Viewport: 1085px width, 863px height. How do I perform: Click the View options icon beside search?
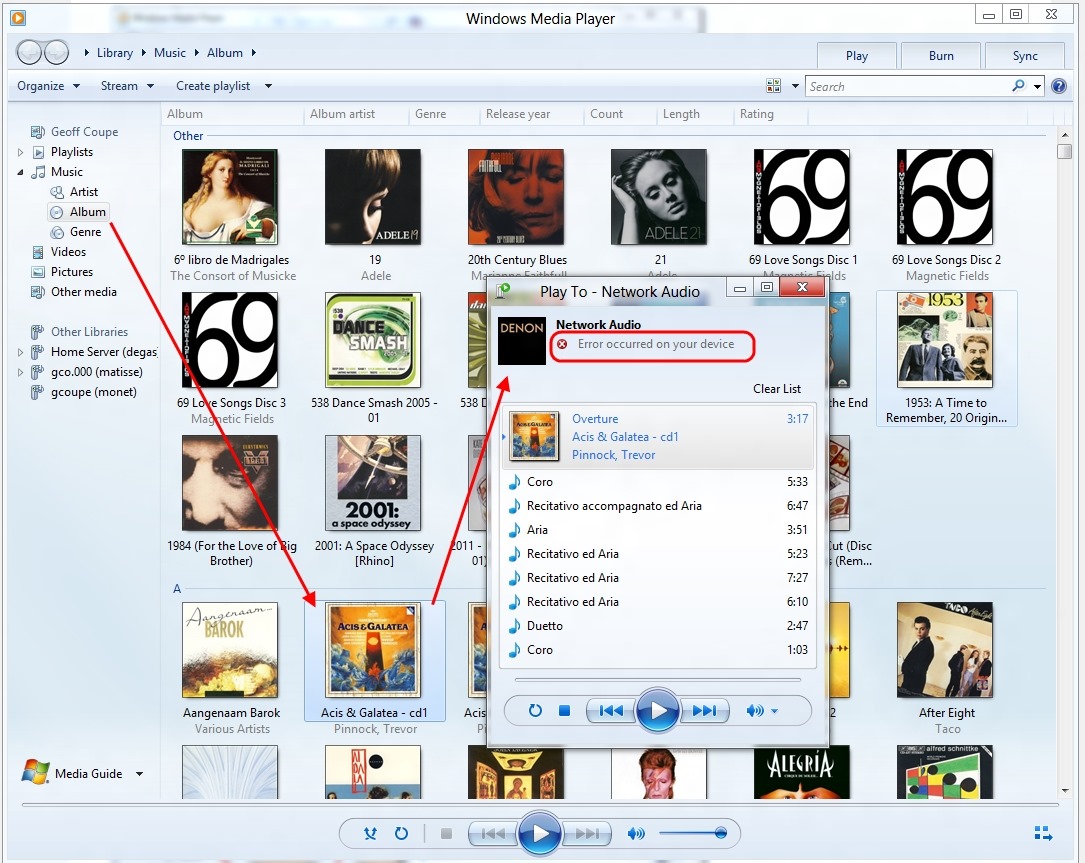(x=773, y=86)
